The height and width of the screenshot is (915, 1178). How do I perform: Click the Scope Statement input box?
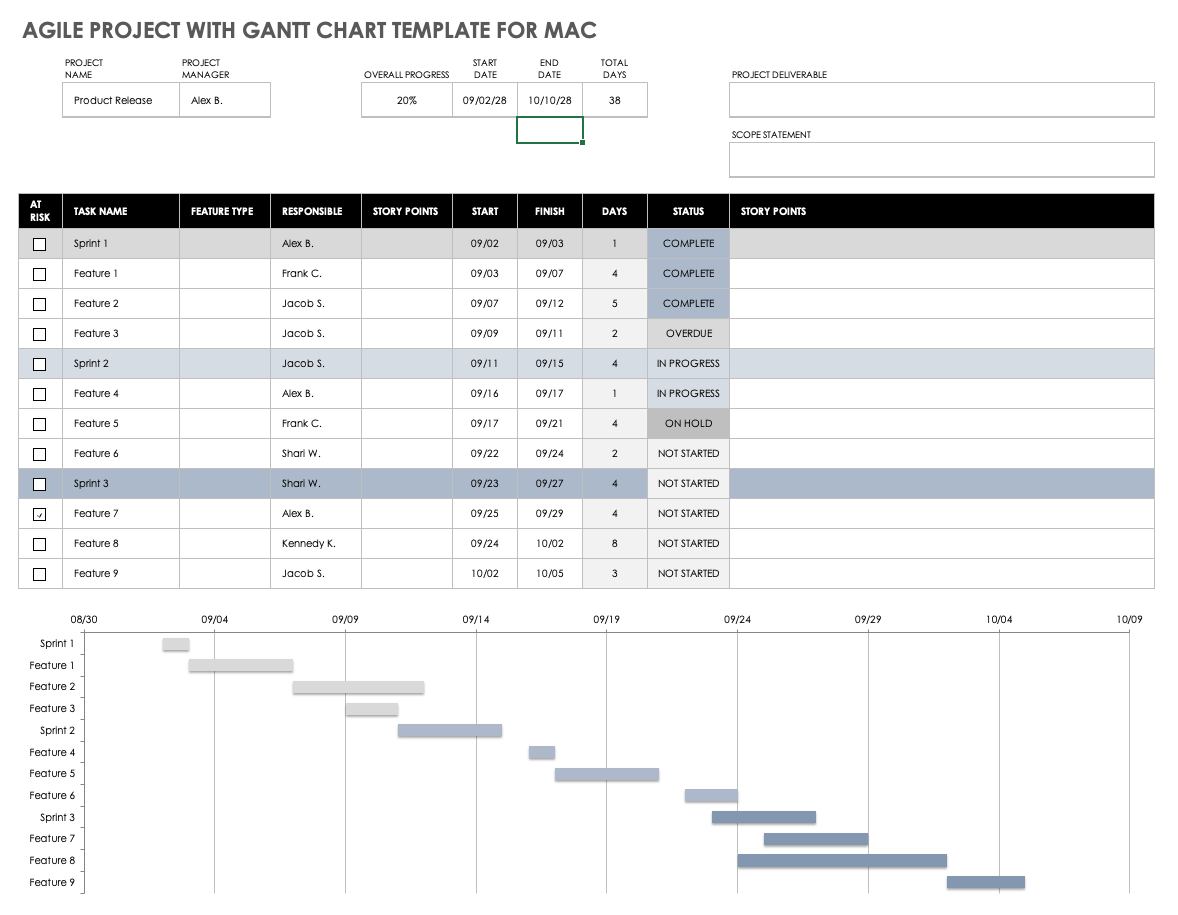[x=941, y=160]
